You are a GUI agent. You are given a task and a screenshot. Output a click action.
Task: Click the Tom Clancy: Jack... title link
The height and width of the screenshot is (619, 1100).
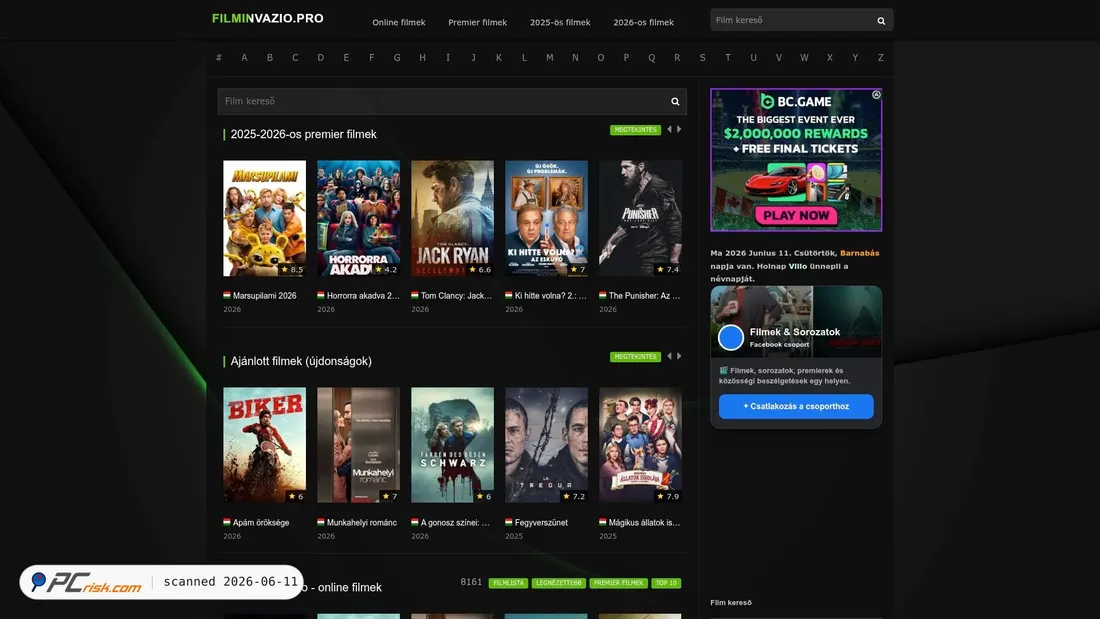[x=456, y=295]
